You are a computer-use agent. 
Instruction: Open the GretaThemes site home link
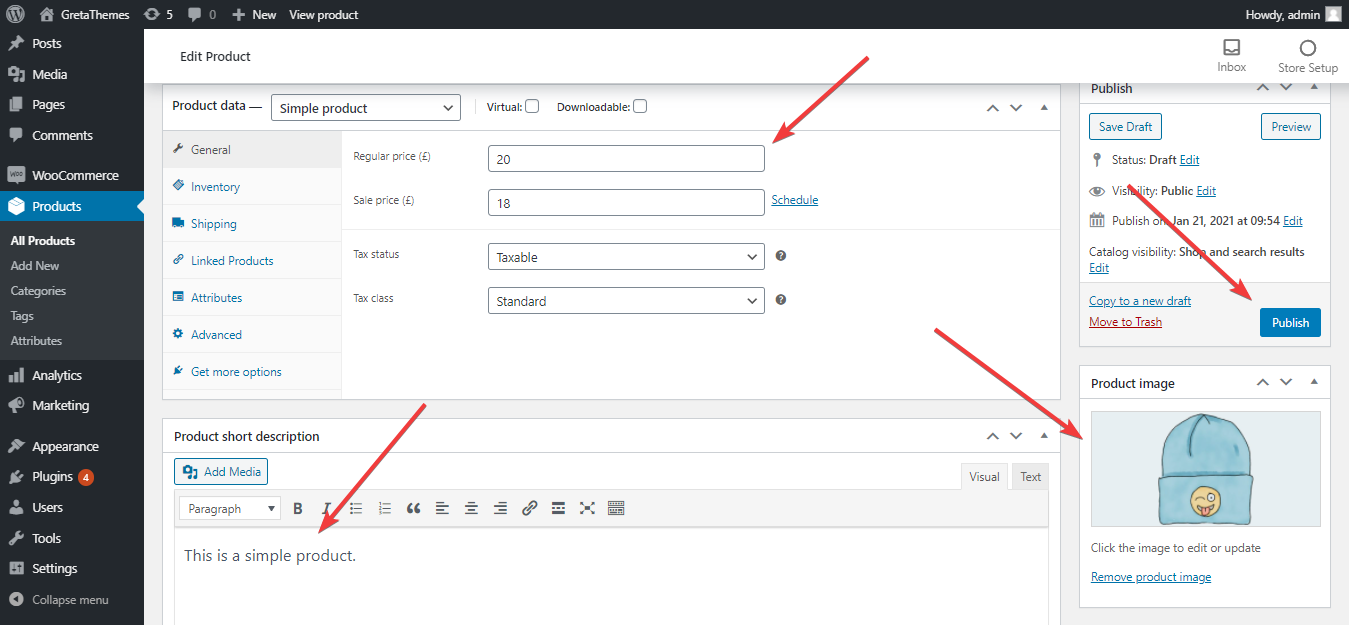point(83,14)
